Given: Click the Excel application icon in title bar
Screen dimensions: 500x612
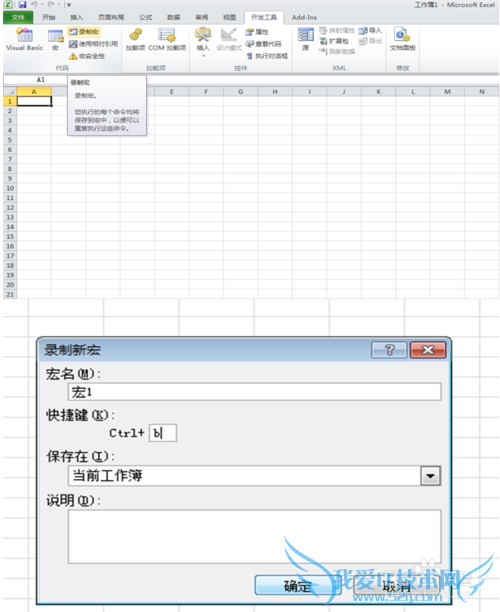Looking at the screenshot, I should click(8, 5).
